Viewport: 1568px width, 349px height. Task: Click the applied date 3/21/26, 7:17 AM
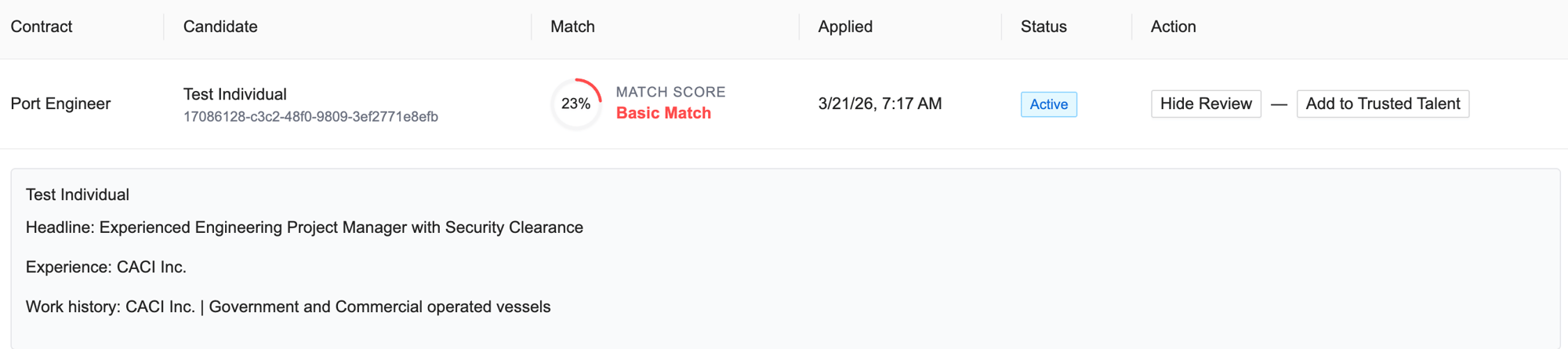[x=880, y=104]
